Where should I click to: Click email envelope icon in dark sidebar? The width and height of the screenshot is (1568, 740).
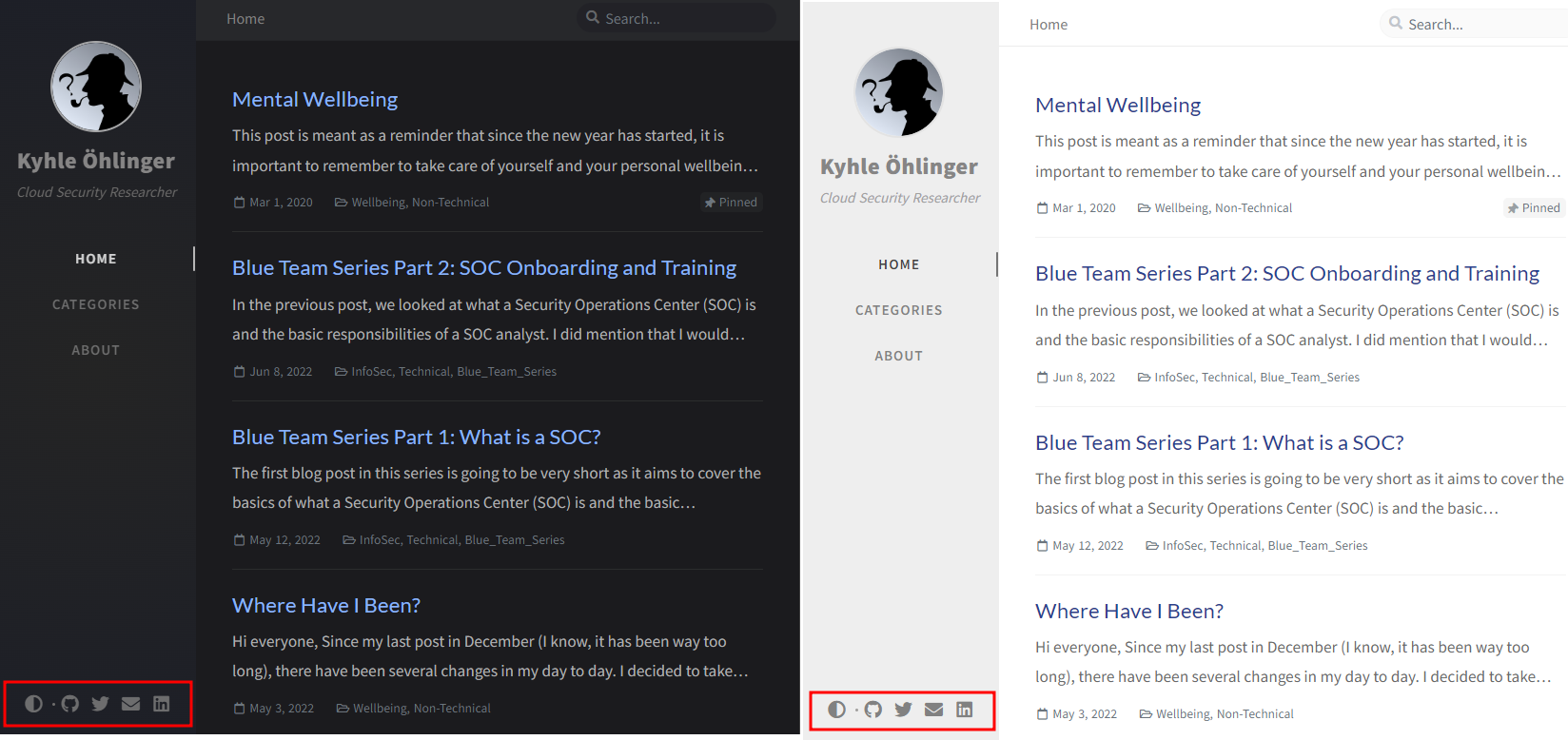click(x=131, y=704)
